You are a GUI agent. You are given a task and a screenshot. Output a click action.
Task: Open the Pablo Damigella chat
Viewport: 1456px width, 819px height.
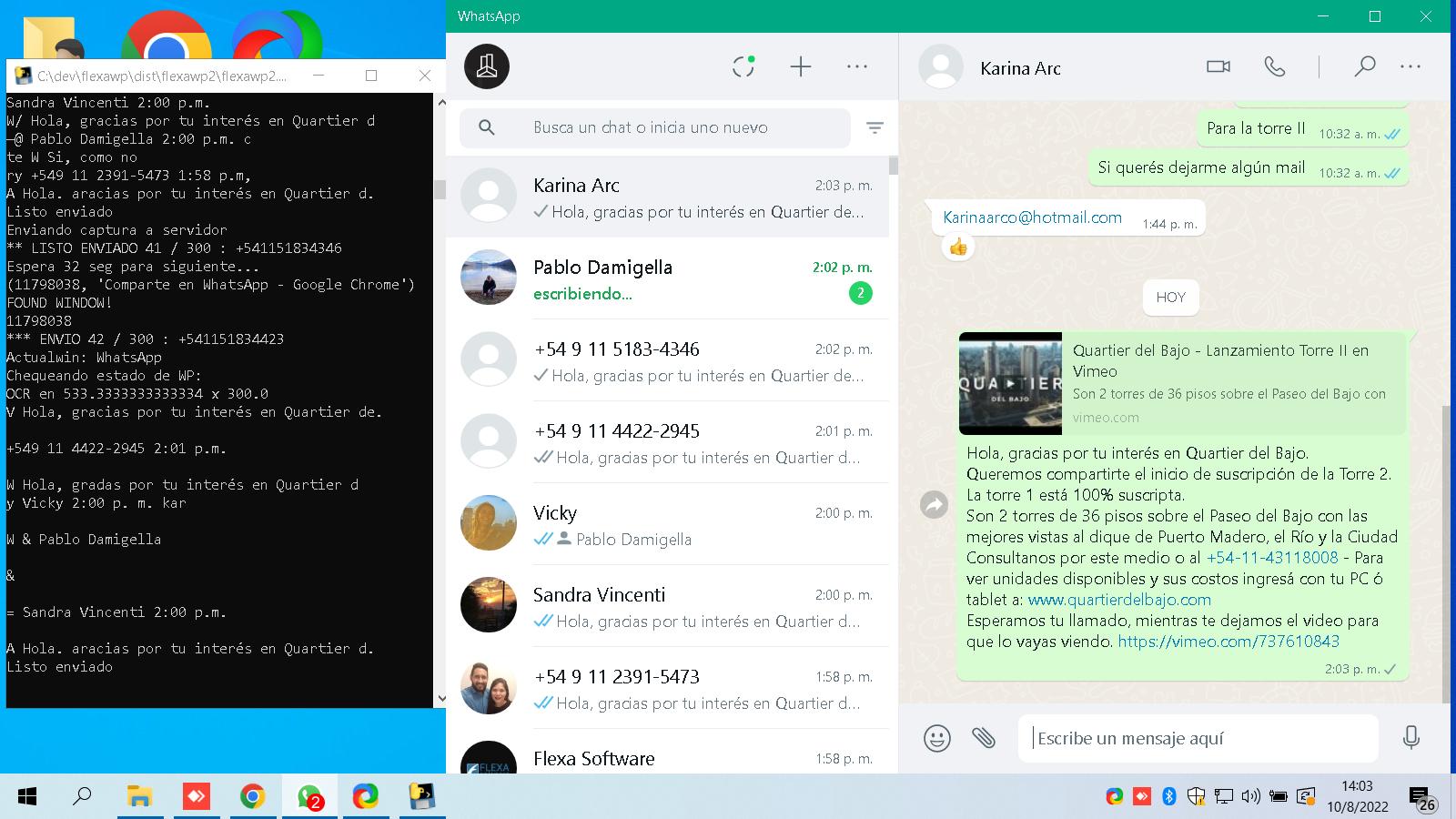coord(667,278)
